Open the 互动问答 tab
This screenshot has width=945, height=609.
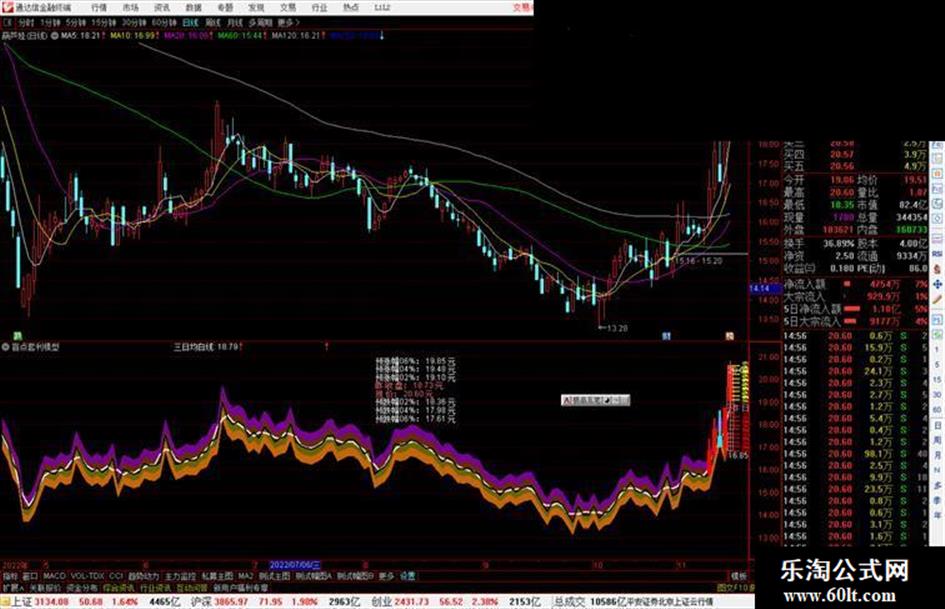pos(192,587)
